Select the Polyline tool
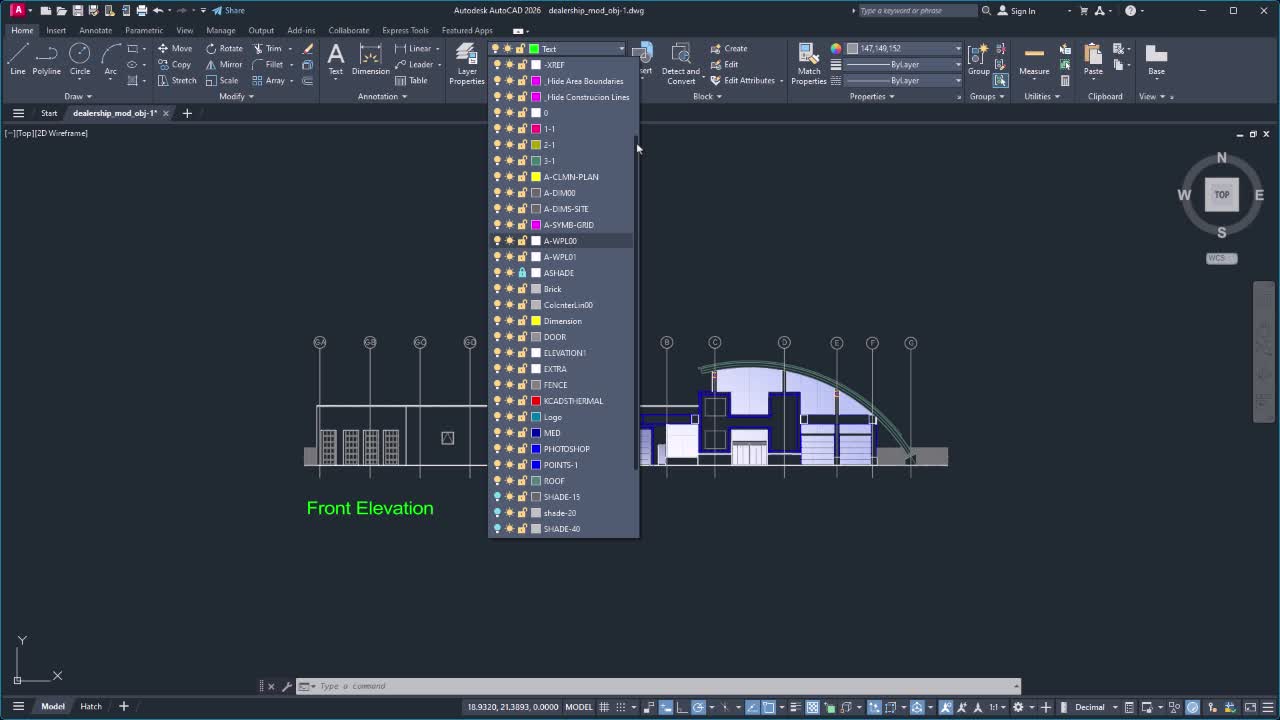Image resolution: width=1280 pixels, height=720 pixels. 46,59
